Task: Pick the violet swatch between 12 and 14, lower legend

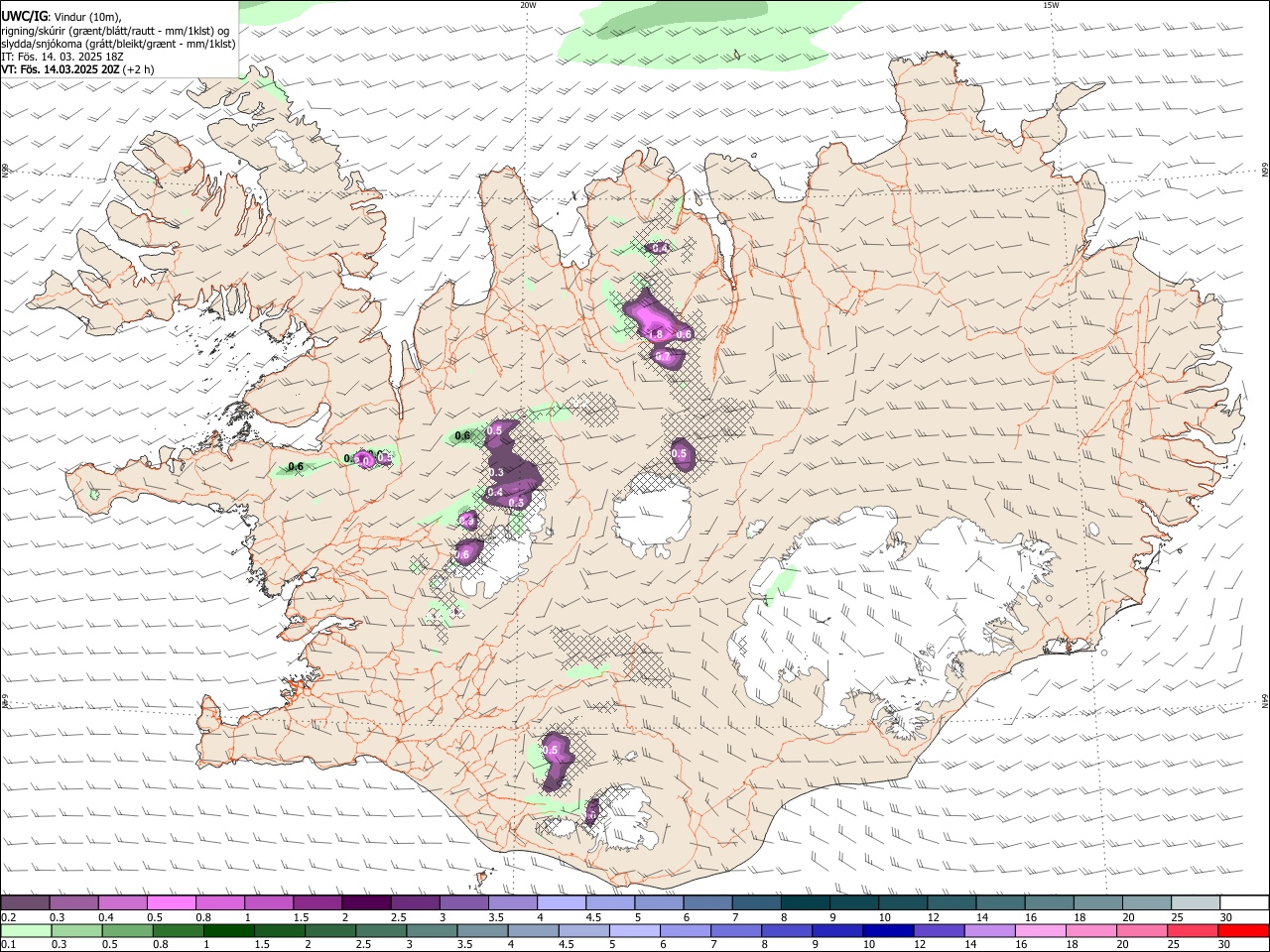Action: point(939,931)
